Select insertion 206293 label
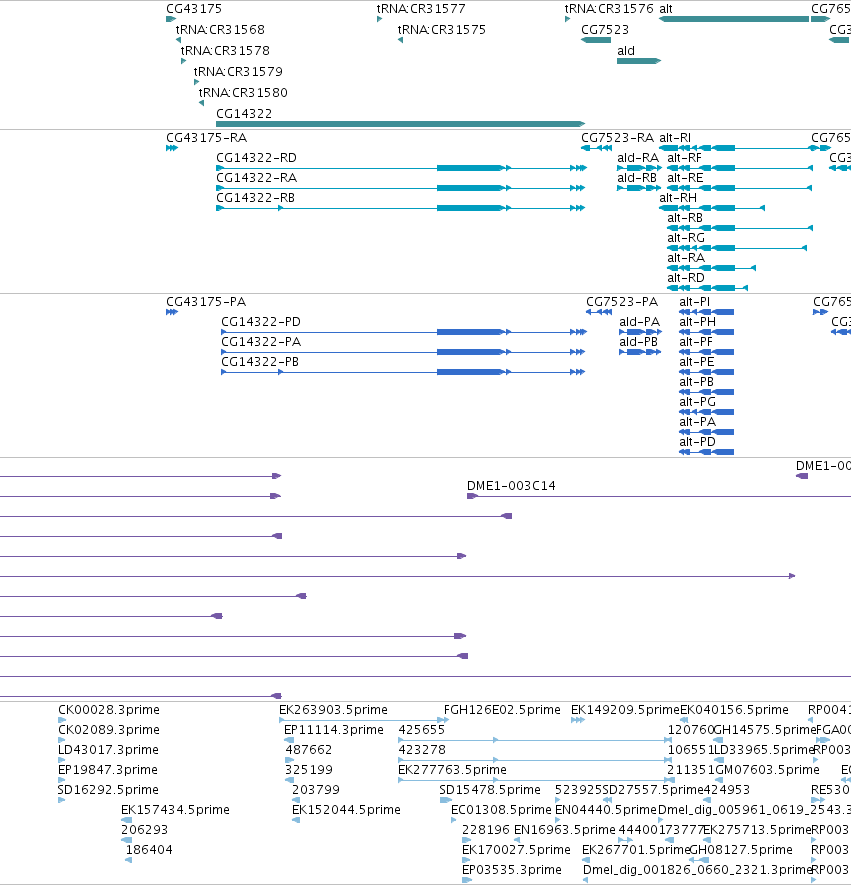This screenshot has height=885, width=851. pos(144,830)
